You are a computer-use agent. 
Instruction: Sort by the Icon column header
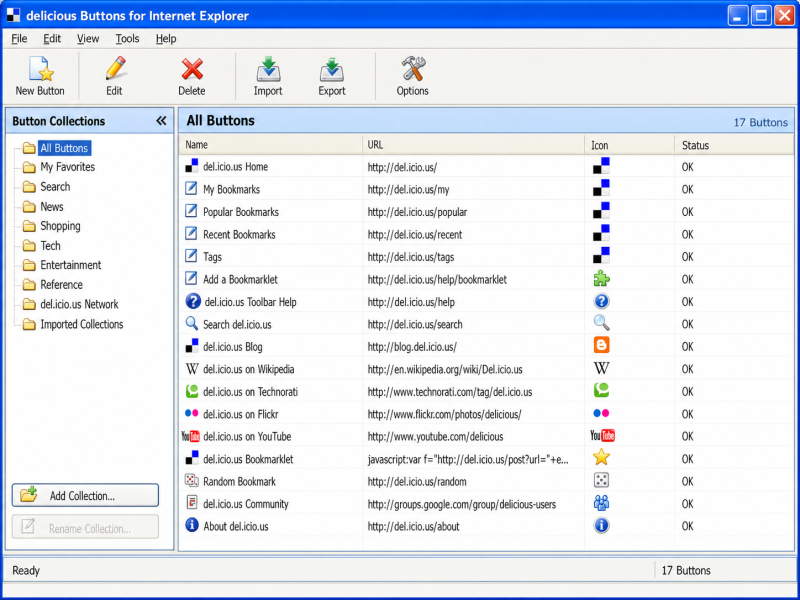click(x=630, y=145)
